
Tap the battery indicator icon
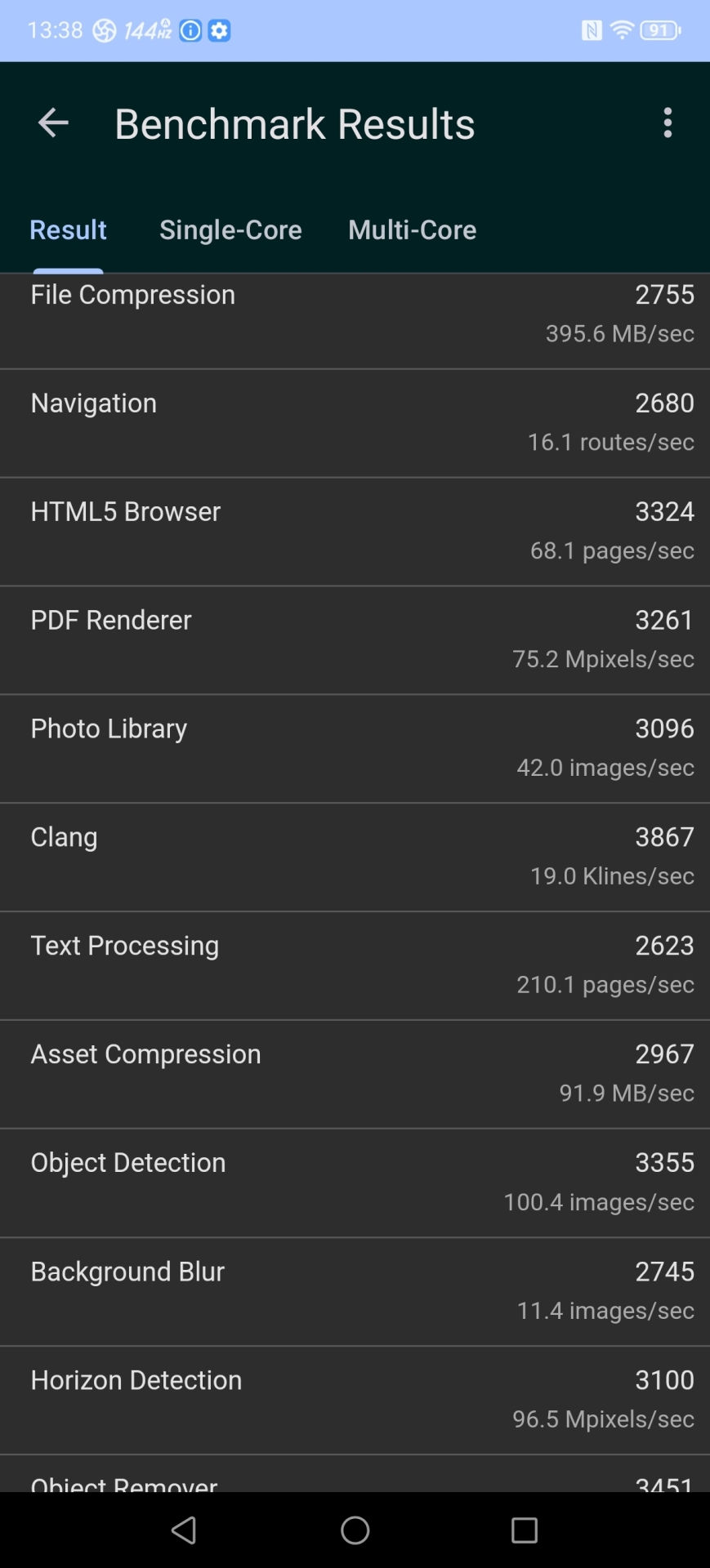click(660, 31)
